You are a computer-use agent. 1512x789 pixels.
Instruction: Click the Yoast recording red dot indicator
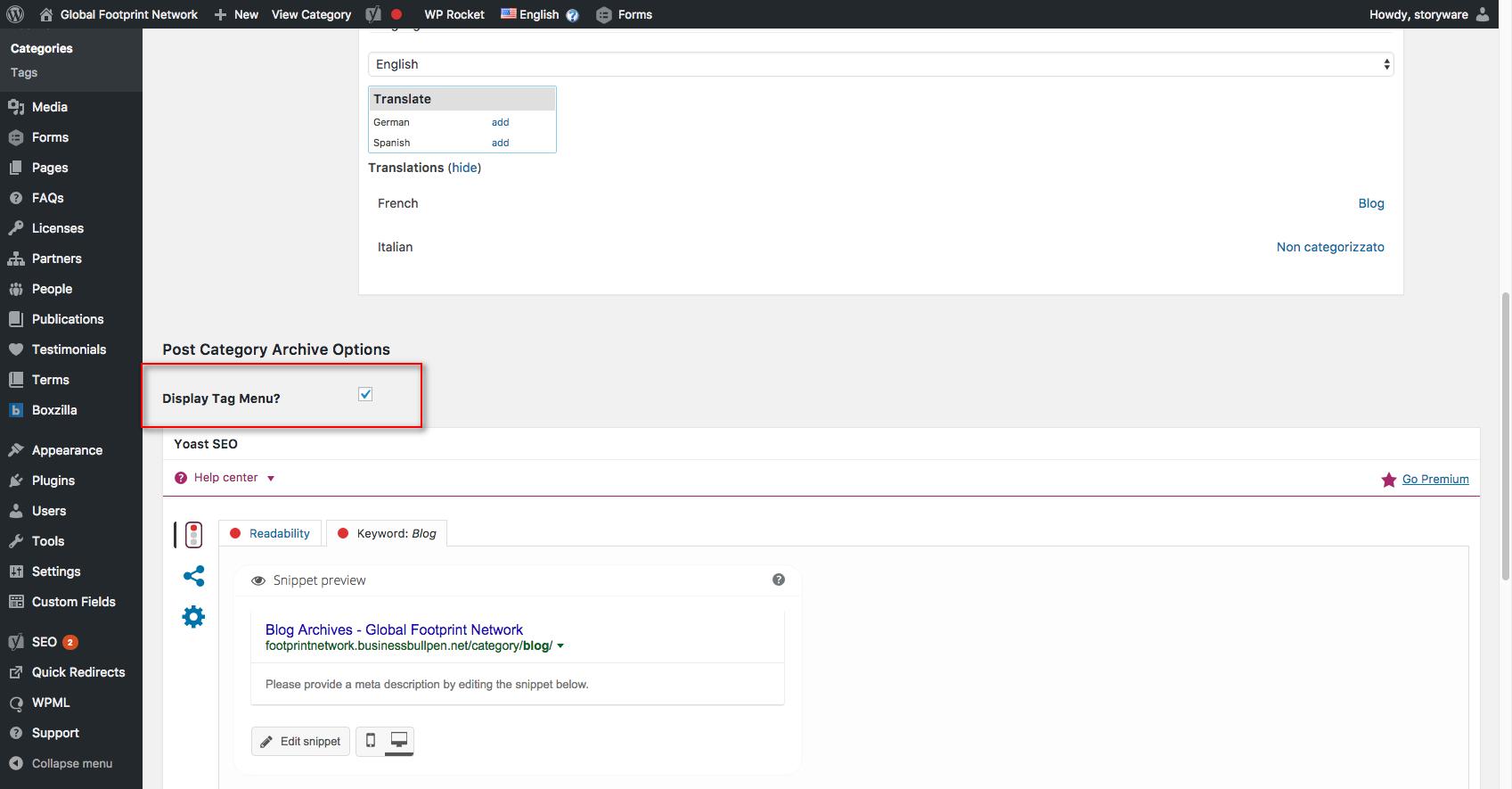pyautogui.click(x=396, y=14)
